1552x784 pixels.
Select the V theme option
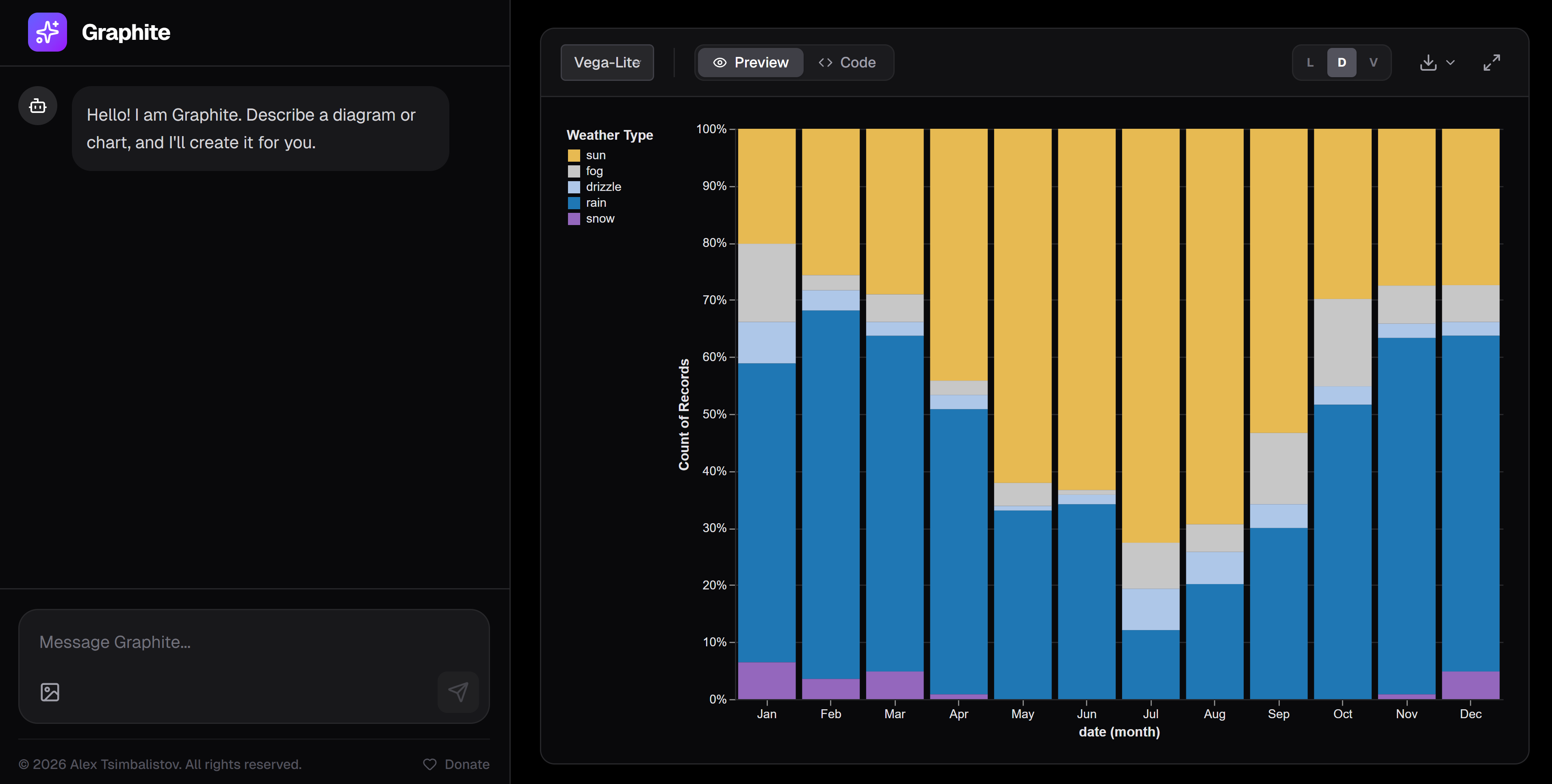point(1374,62)
